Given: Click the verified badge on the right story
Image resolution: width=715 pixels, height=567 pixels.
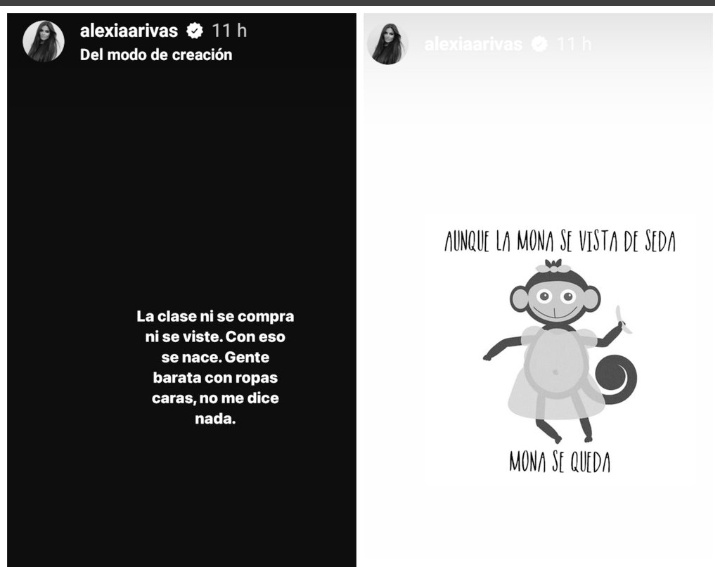Looking at the screenshot, I should coord(539,44).
